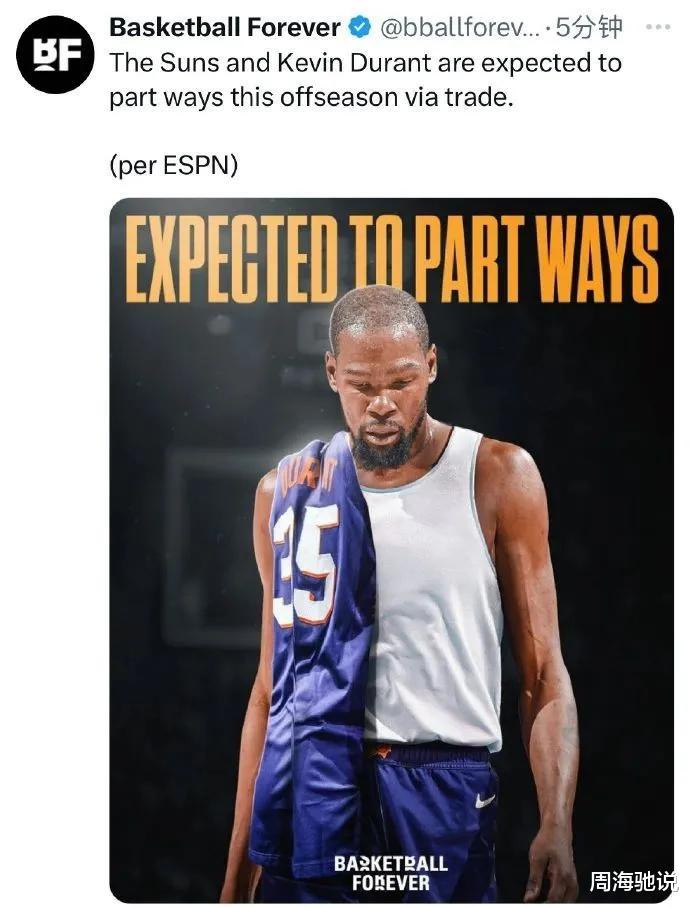Visit the @bballforev handle link
The height and width of the screenshot is (907, 690).
tap(460, 27)
